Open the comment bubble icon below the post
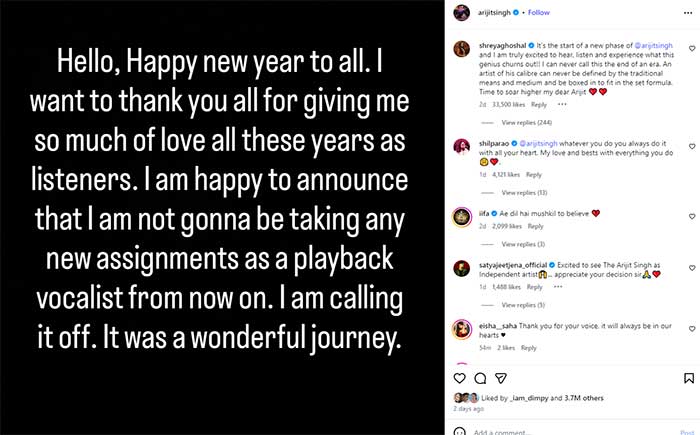 [x=480, y=378]
